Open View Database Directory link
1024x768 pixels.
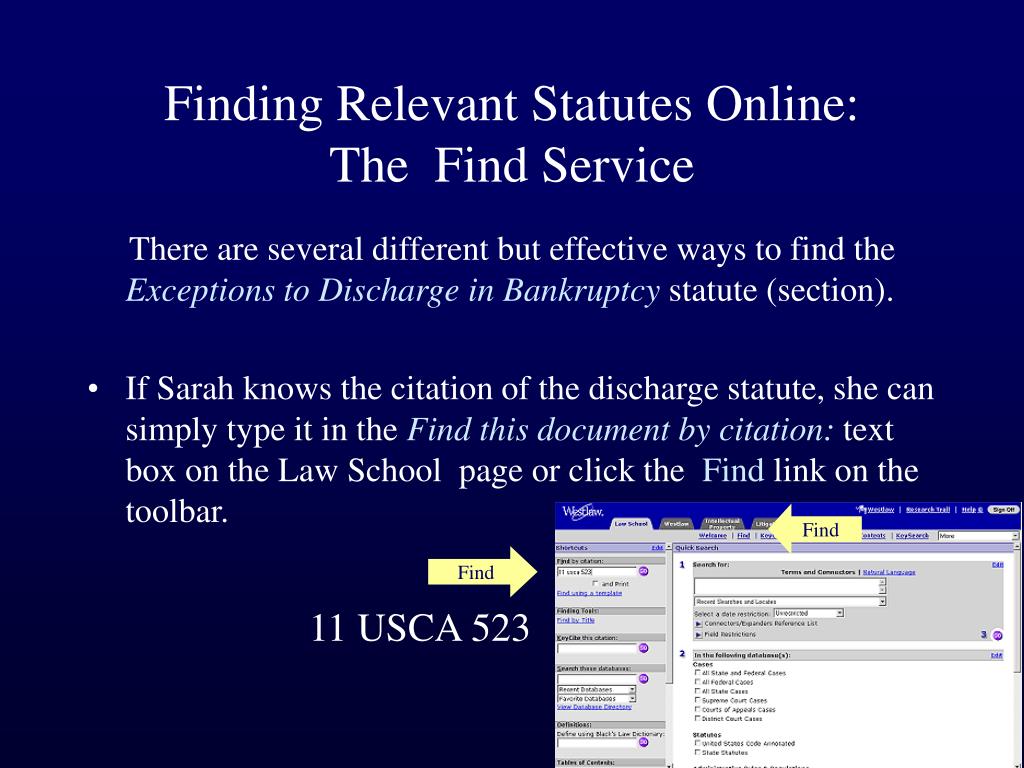point(594,707)
